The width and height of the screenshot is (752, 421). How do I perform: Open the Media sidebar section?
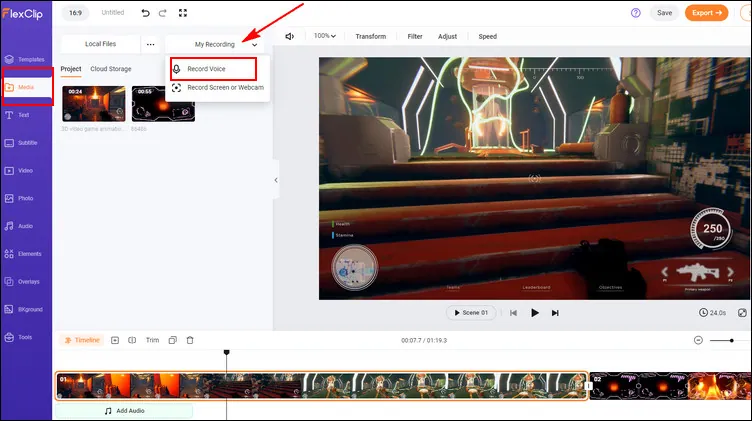coord(25,87)
